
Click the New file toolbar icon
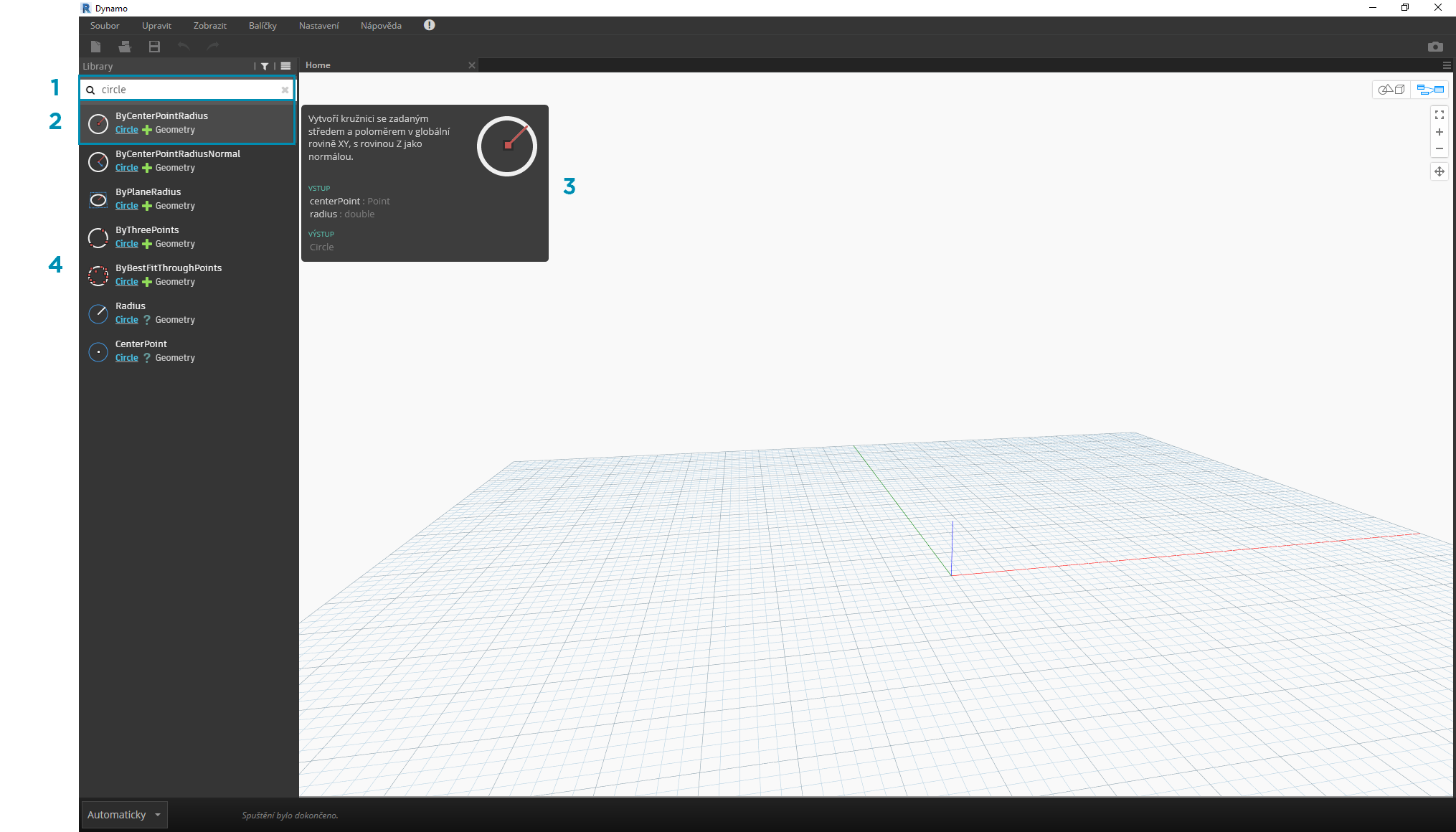pyautogui.click(x=95, y=47)
